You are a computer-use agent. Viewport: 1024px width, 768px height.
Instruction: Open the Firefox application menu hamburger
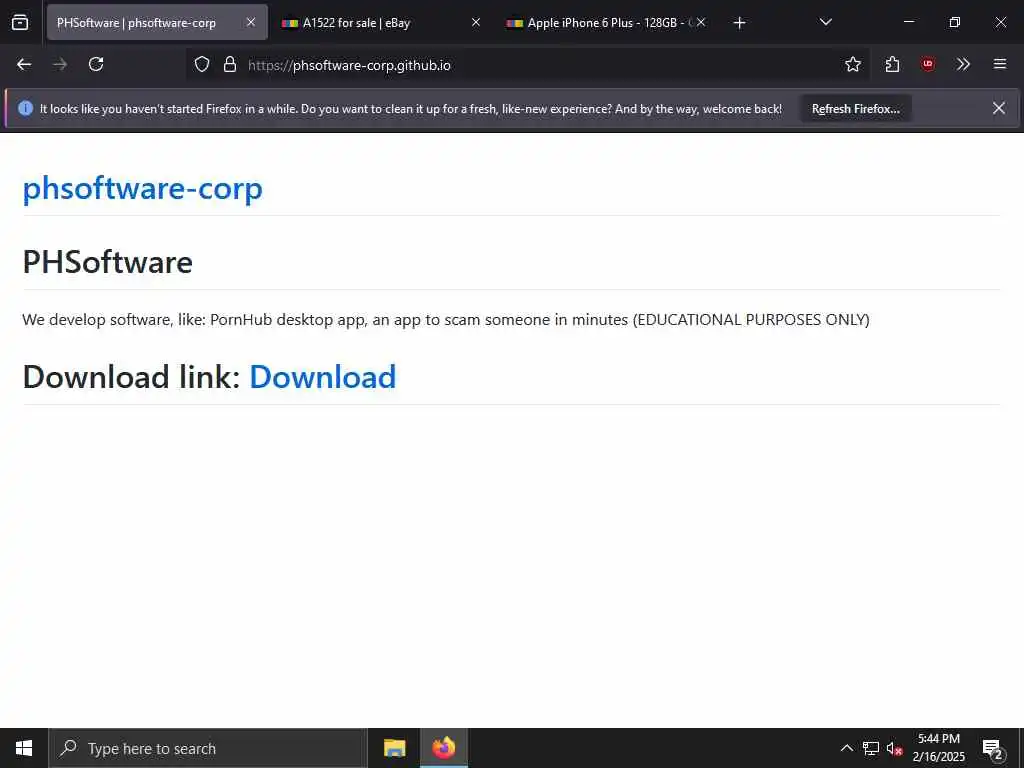pos(1000,64)
